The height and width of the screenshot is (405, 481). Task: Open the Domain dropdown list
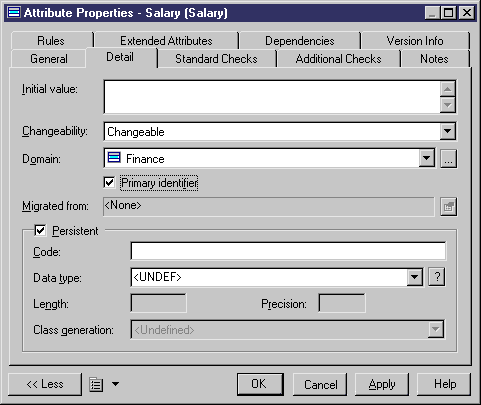tap(426, 158)
